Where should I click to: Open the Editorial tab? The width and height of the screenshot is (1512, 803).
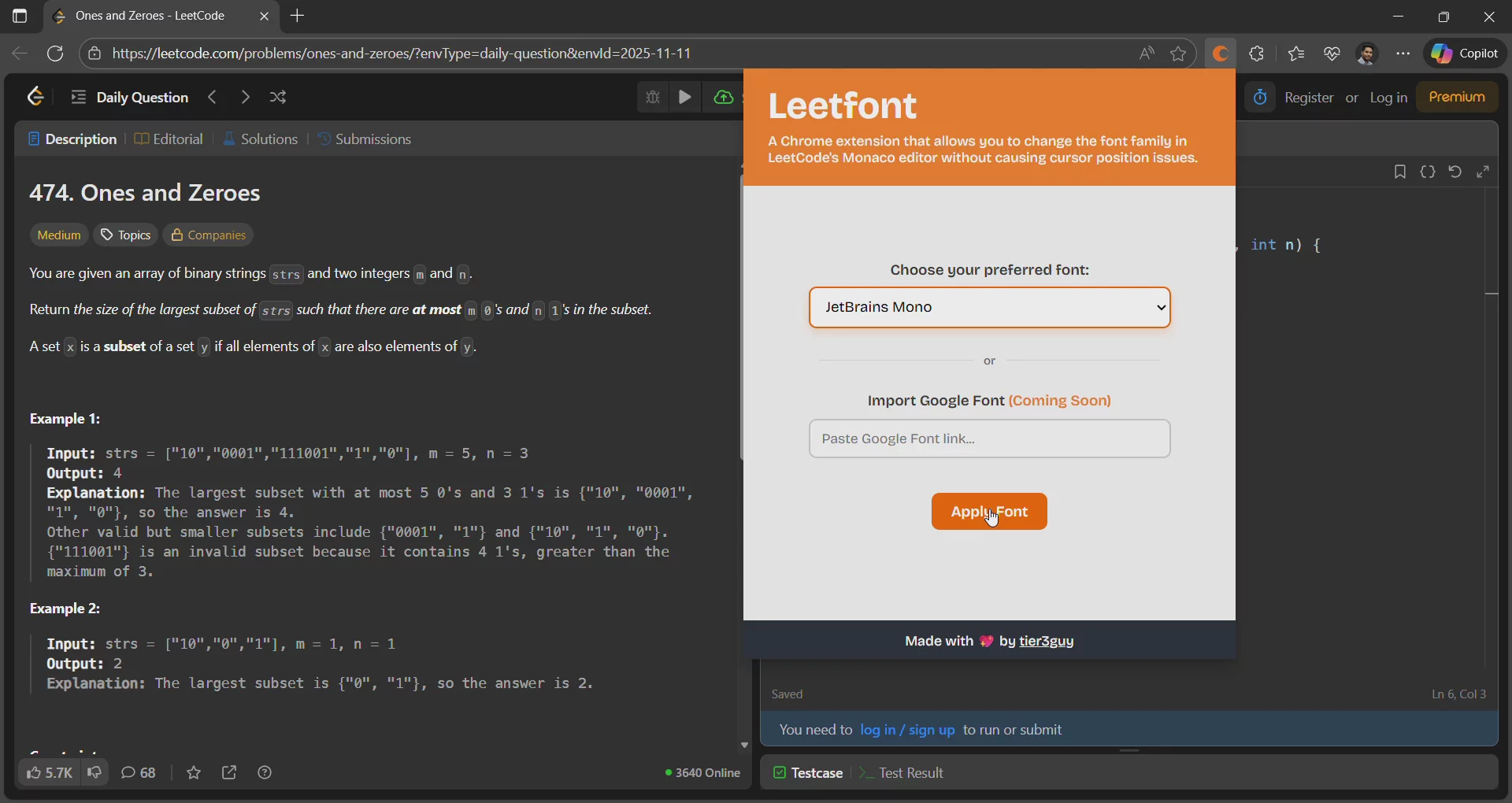(169, 139)
